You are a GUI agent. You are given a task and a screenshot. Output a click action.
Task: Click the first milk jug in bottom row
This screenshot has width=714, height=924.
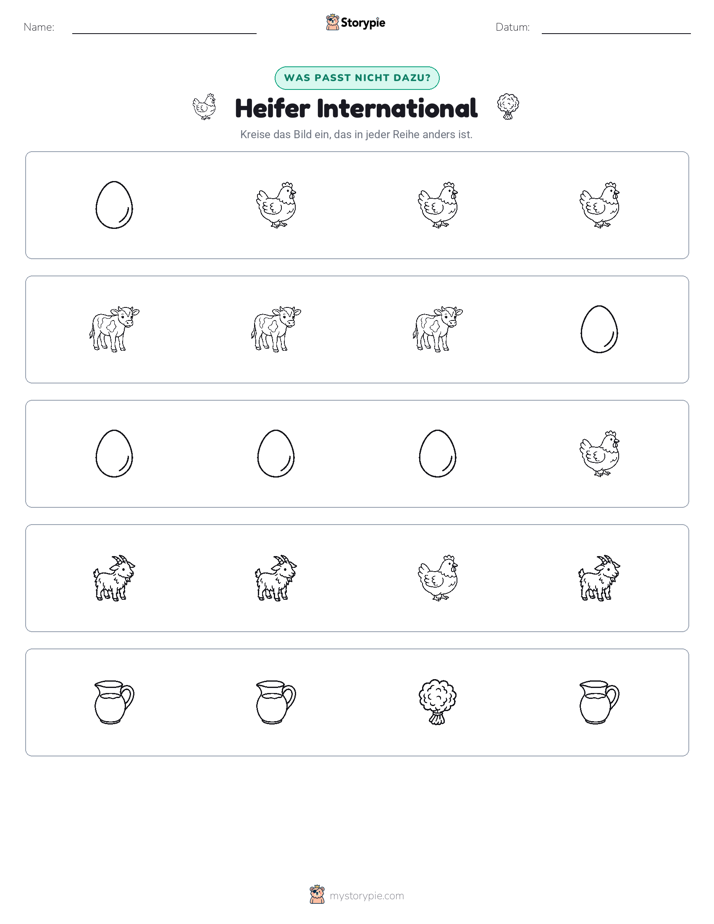114,702
